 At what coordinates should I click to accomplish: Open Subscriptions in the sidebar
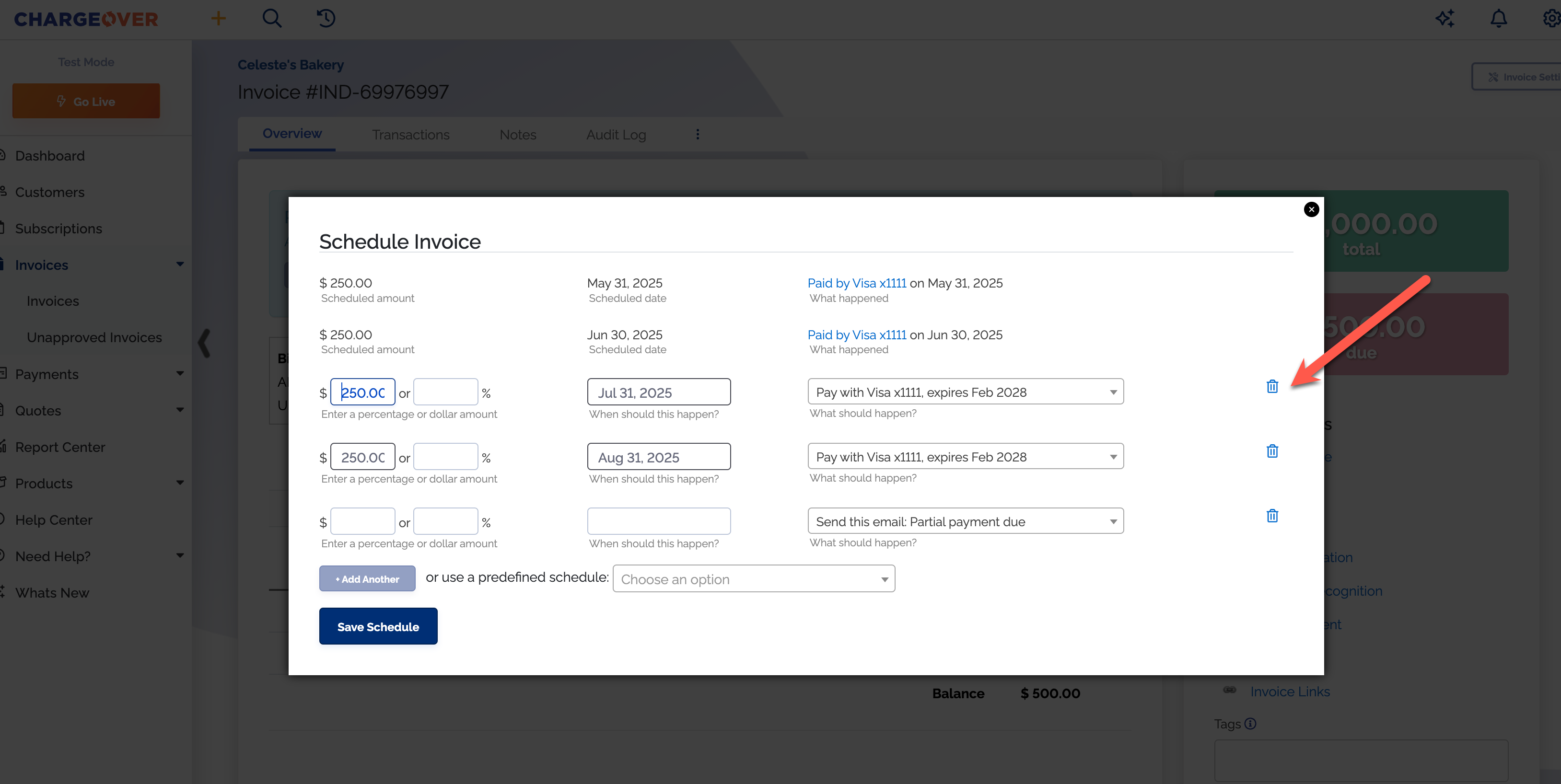pos(58,229)
